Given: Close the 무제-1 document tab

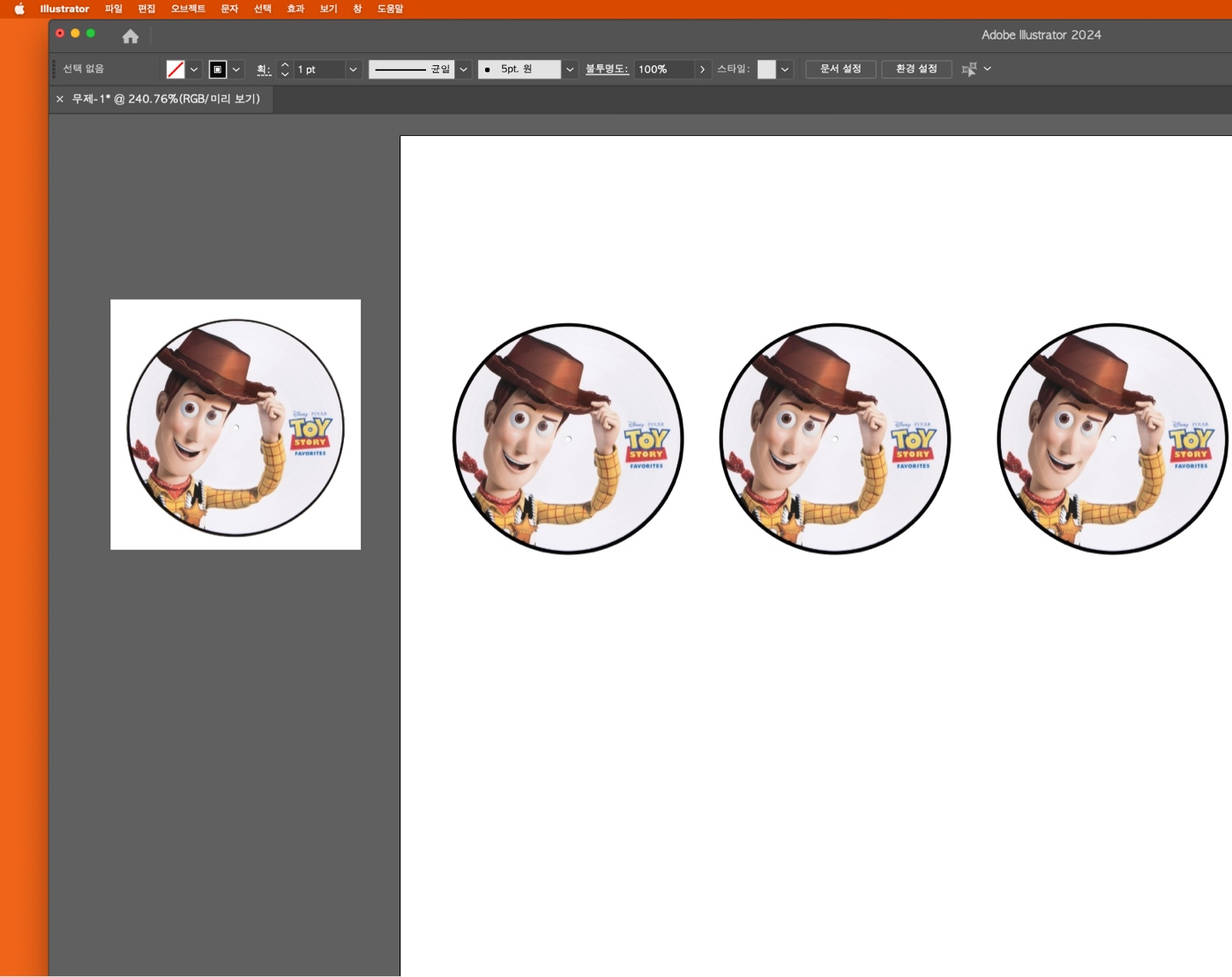Looking at the screenshot, I should point(60,99).
